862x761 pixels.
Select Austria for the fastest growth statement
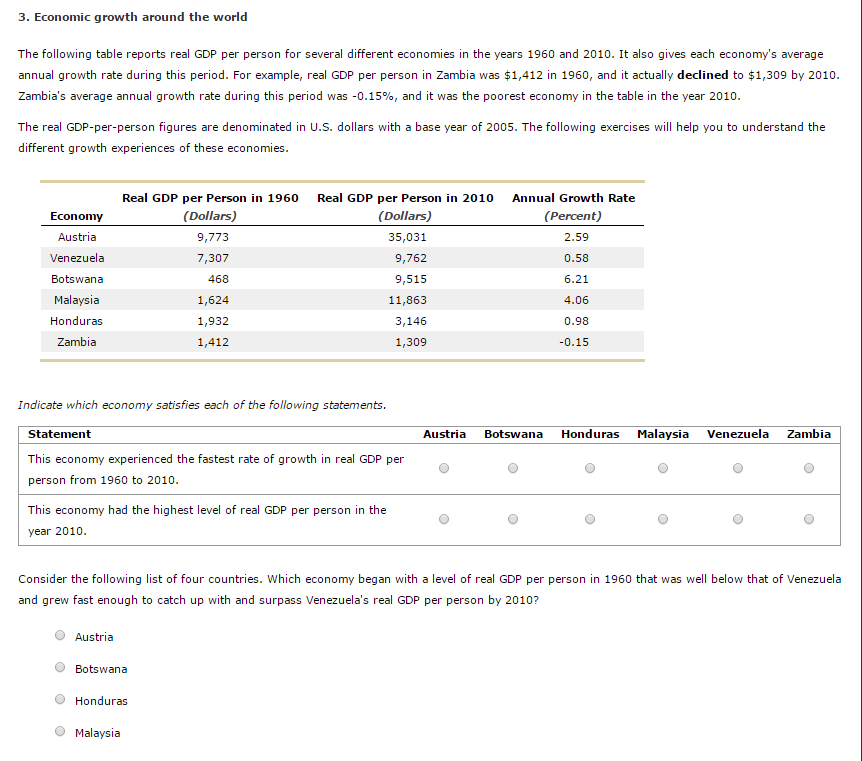[443, 467]
